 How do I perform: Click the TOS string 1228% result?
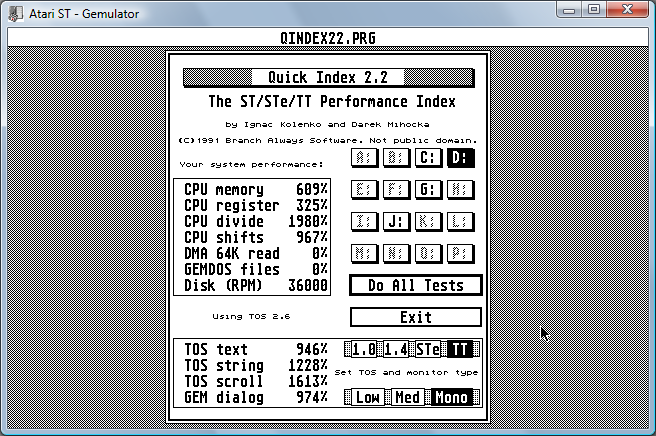tap(256, 365)
